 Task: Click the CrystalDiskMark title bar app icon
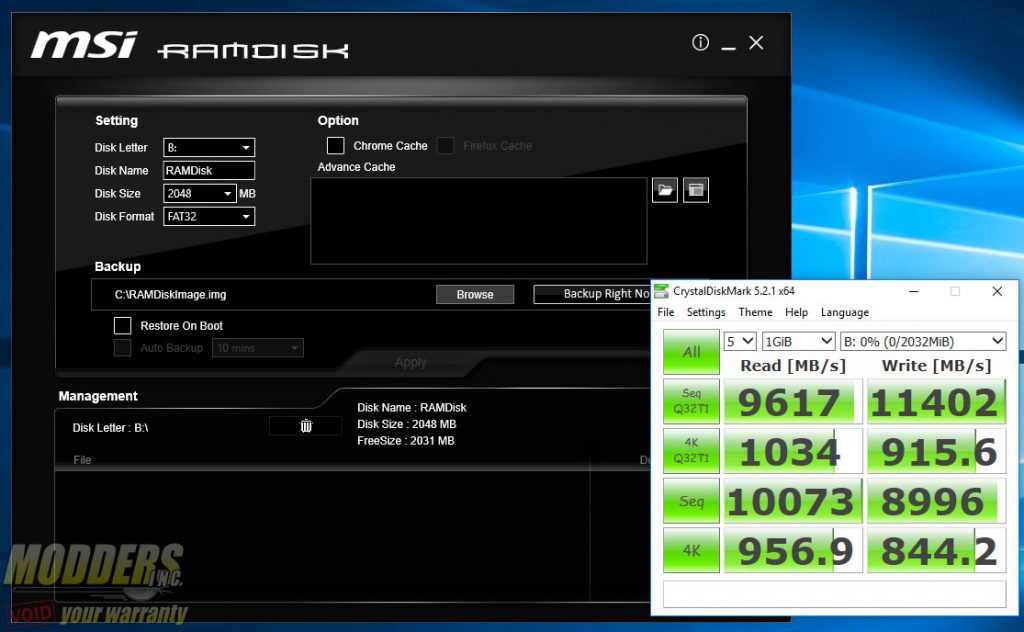click(662, 291)
